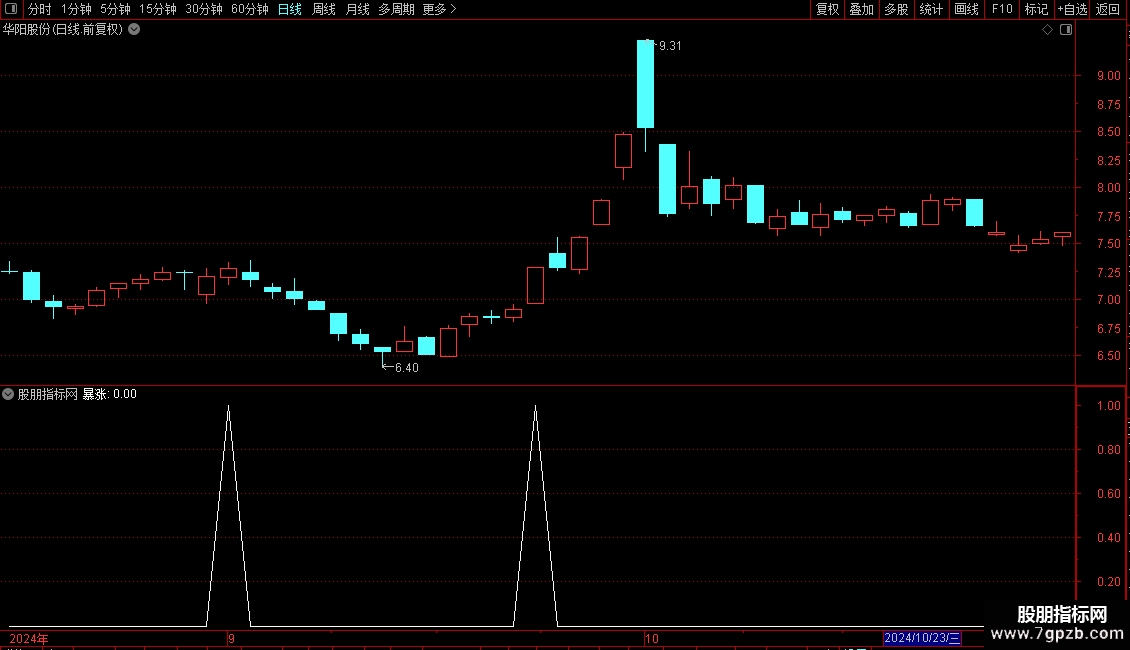Select the 1分钟 period
Viewport: 1130px width, 650px height.
76,9
